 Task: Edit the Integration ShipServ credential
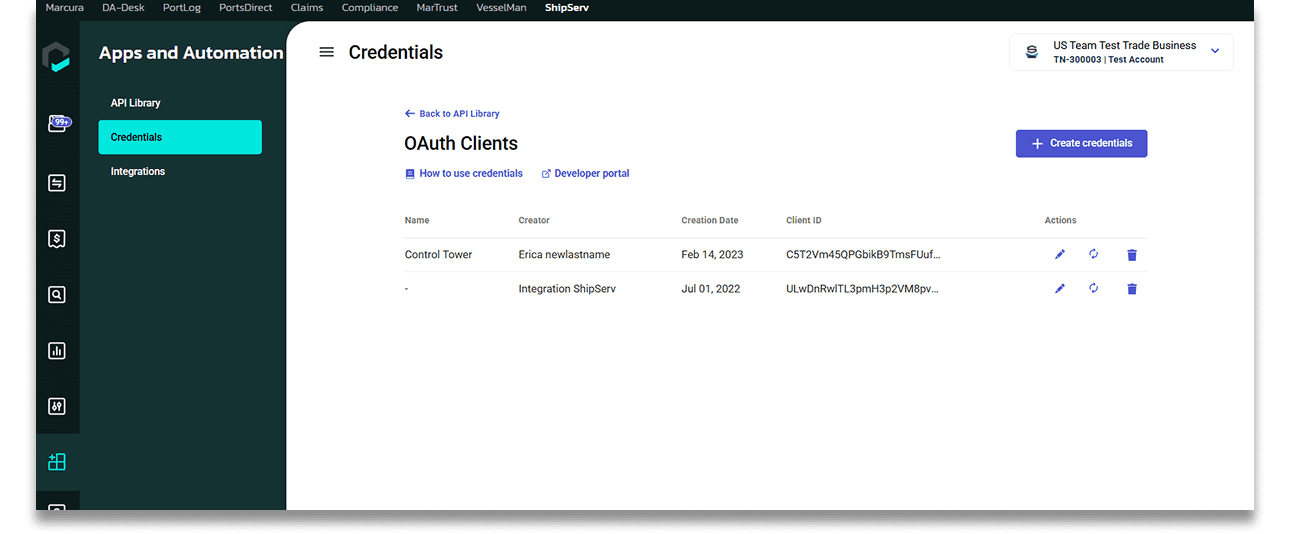pos(1060,288)
